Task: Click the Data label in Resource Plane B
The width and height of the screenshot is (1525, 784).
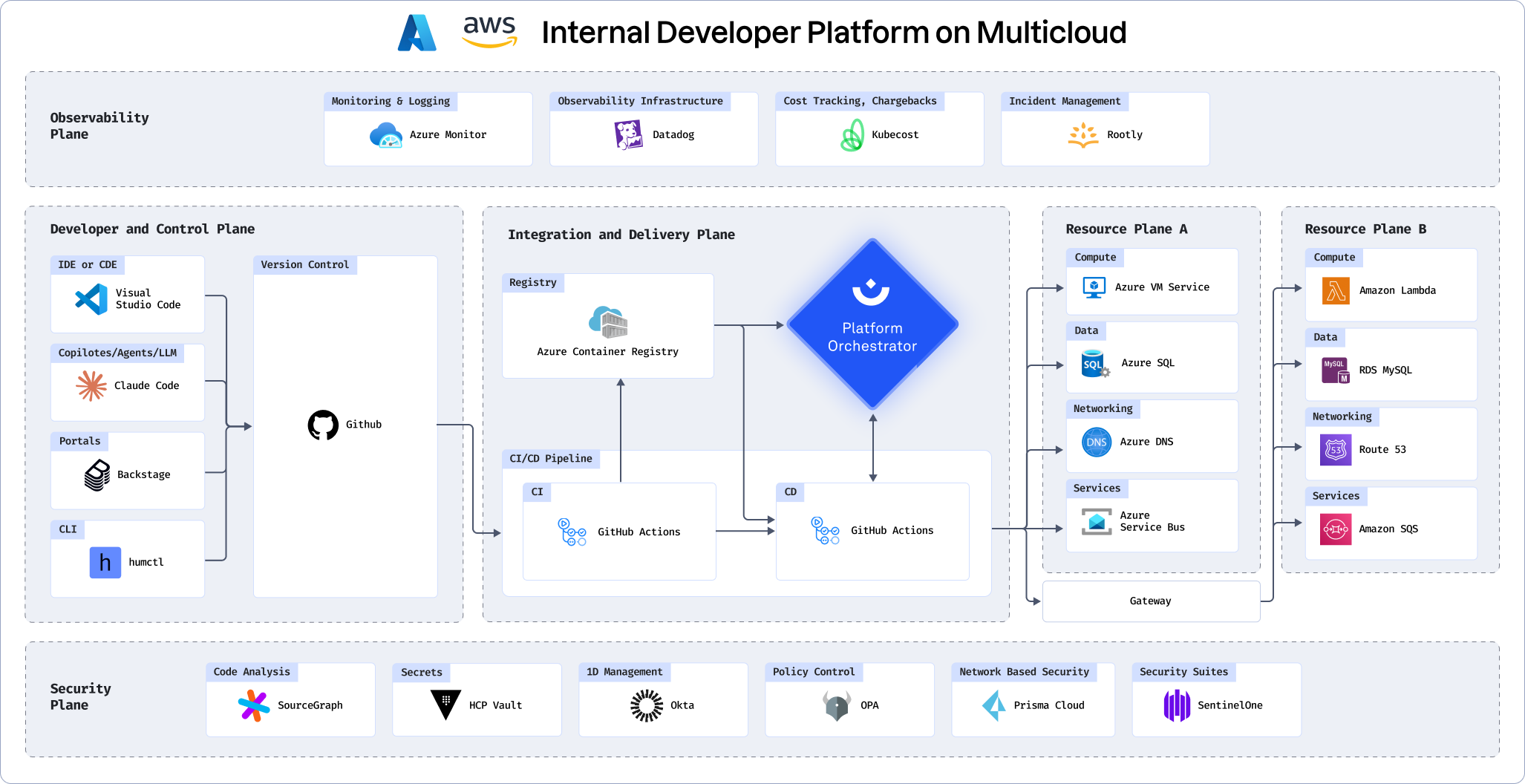Action: pos(1325,338)
